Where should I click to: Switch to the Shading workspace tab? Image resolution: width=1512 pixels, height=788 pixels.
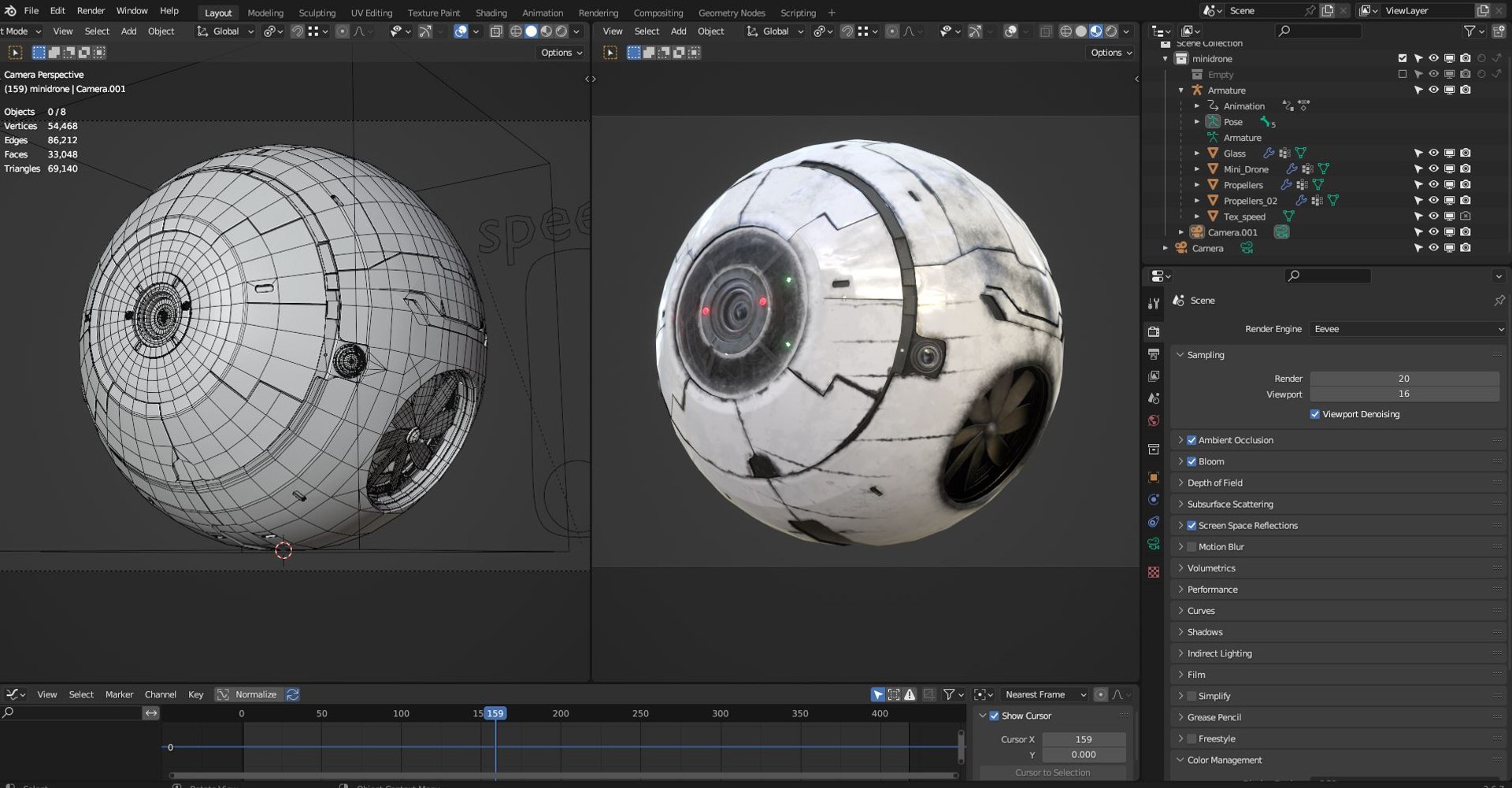[x=491, y=13]
